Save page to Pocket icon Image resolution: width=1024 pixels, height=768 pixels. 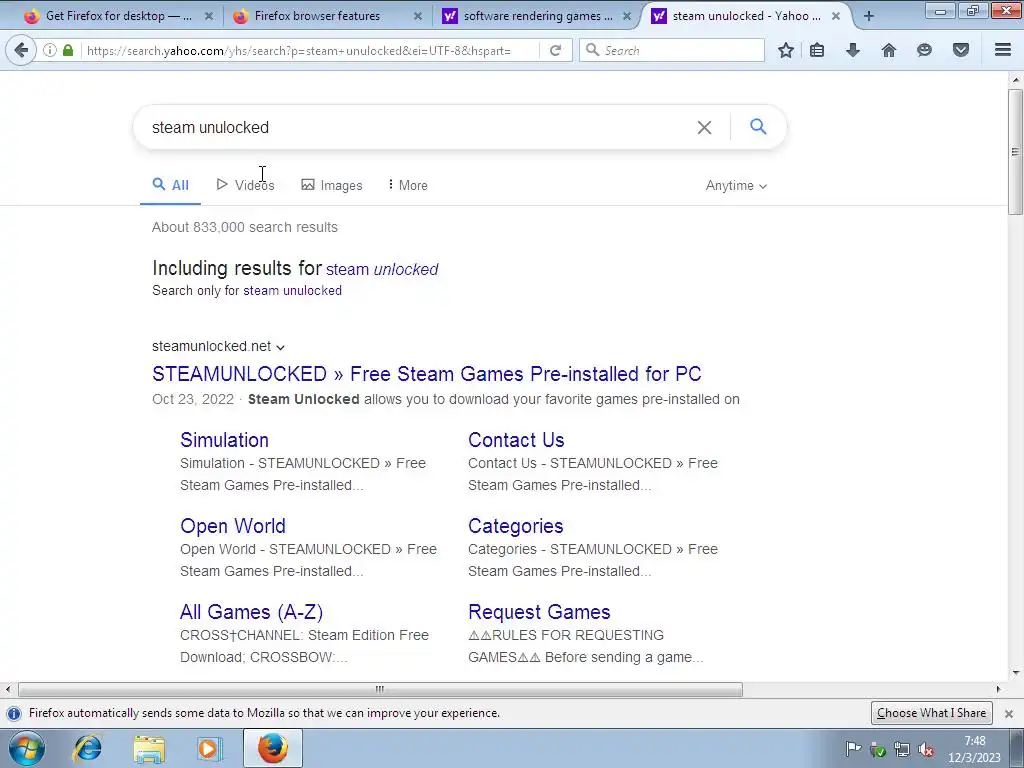(x=961, y=50)
